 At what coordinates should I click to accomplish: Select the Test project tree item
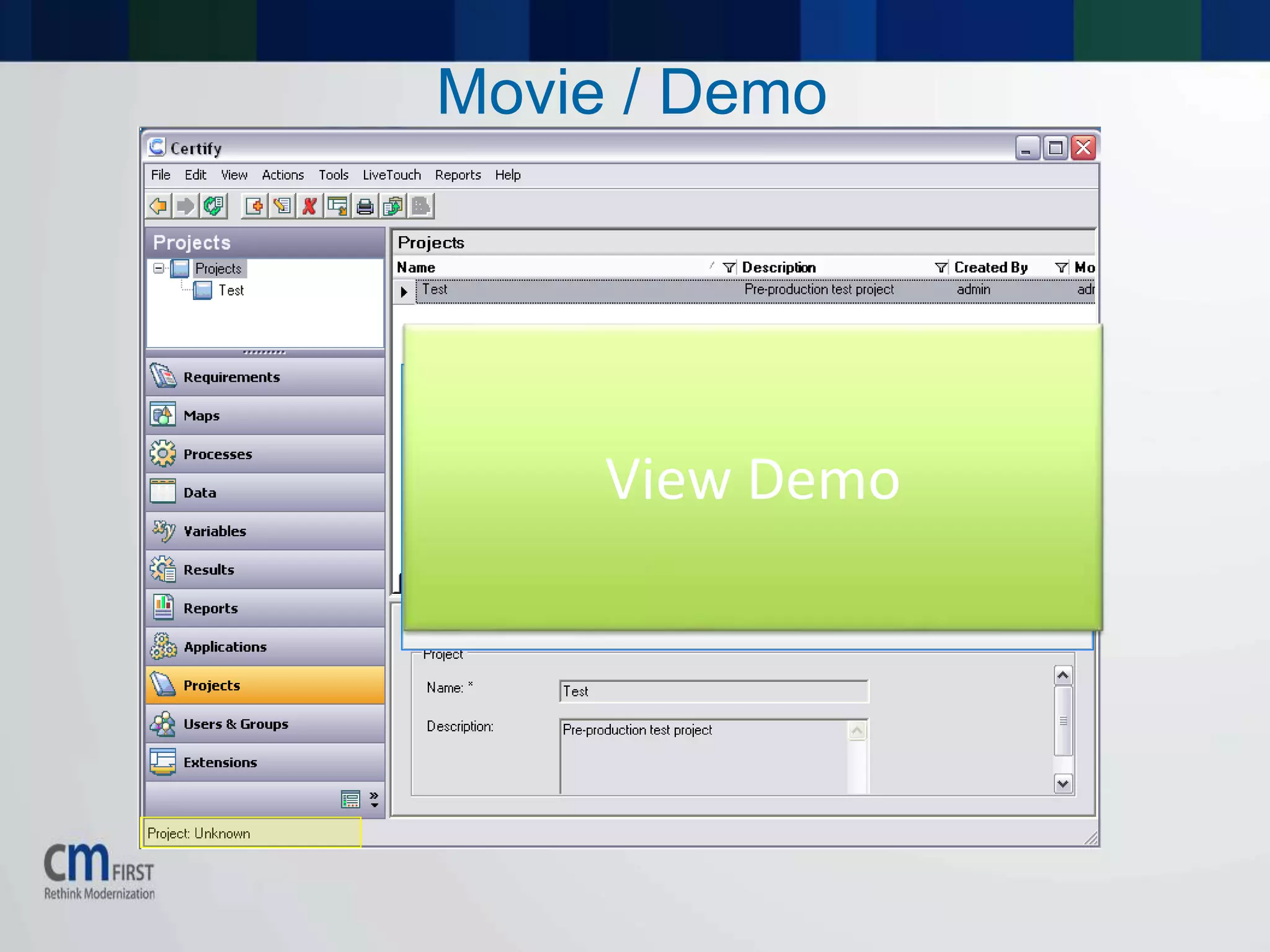(x=231, y=290)
